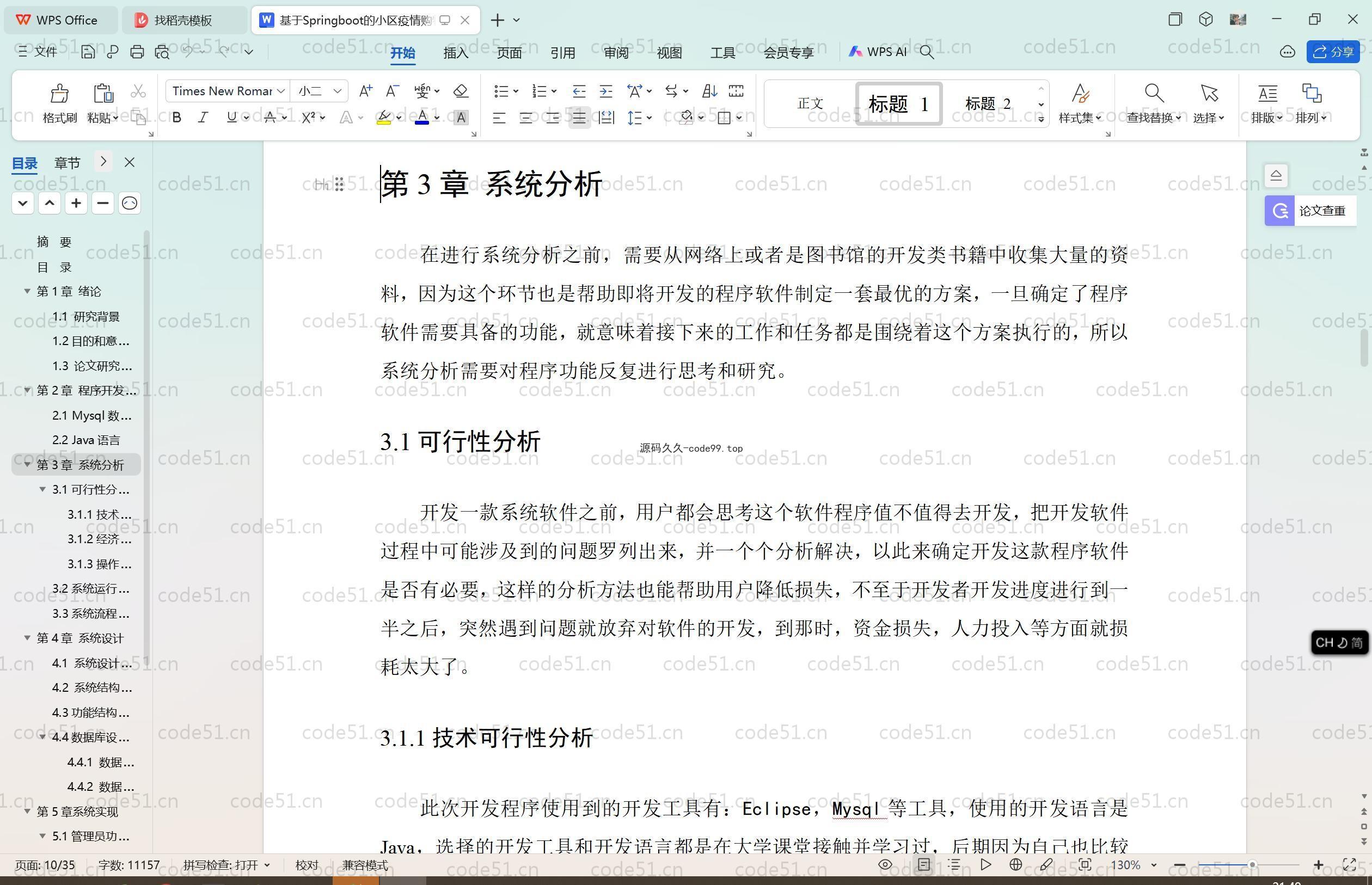Open the Paper Check (论文查重) tool
The width and height of the screenshot is (1372, 885).
[x=1310, y=210]
